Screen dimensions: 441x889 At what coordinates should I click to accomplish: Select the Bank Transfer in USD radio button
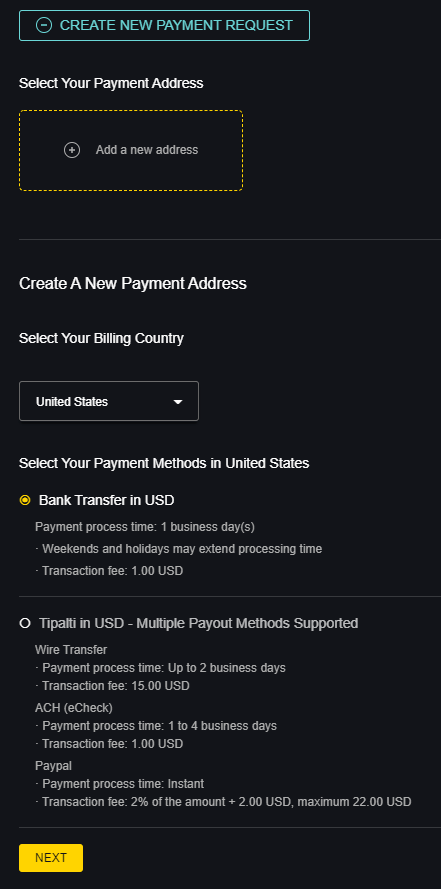coord(25,500)
